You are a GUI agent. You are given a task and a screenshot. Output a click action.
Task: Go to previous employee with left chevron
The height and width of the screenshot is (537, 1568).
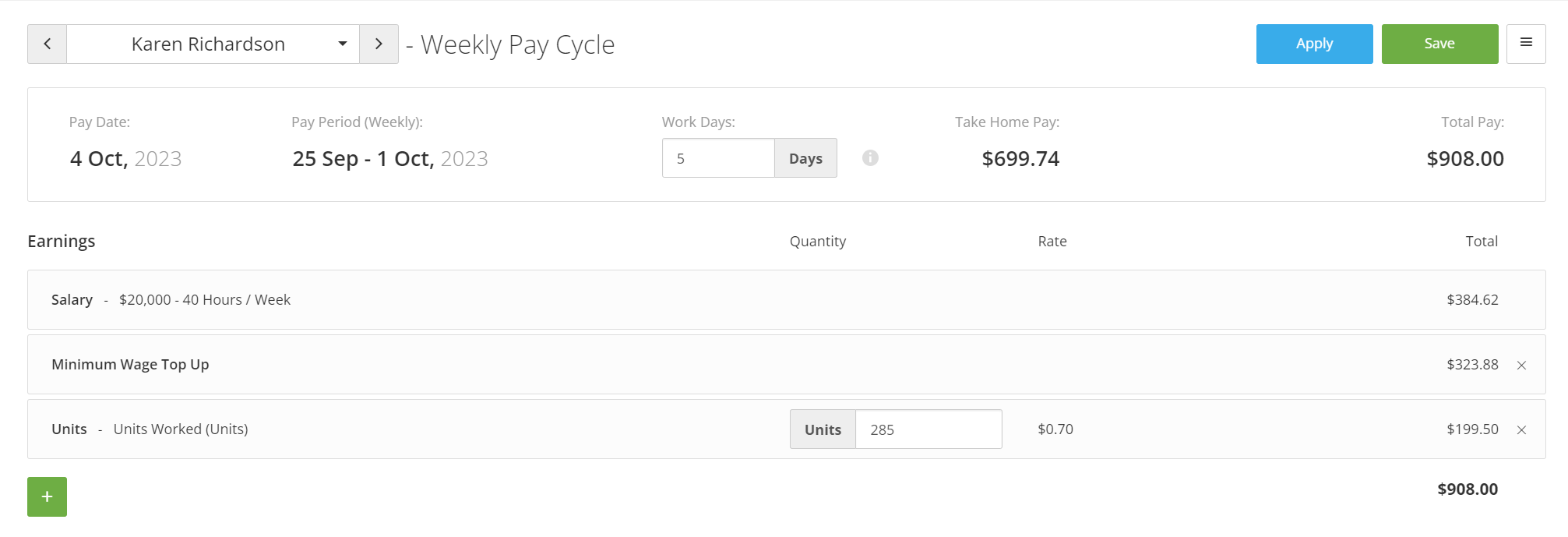click(47, 44)
